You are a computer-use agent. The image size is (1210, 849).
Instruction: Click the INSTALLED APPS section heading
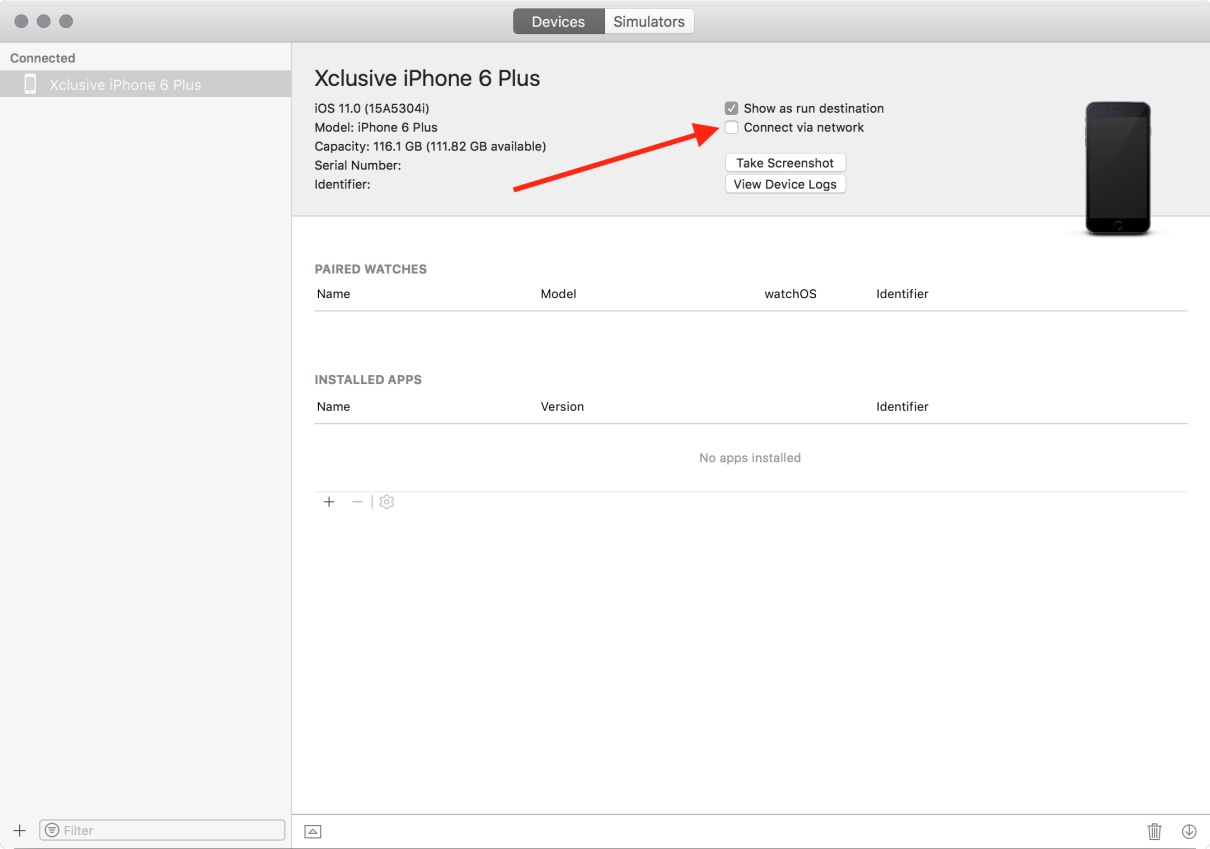(x=369, y=380)
